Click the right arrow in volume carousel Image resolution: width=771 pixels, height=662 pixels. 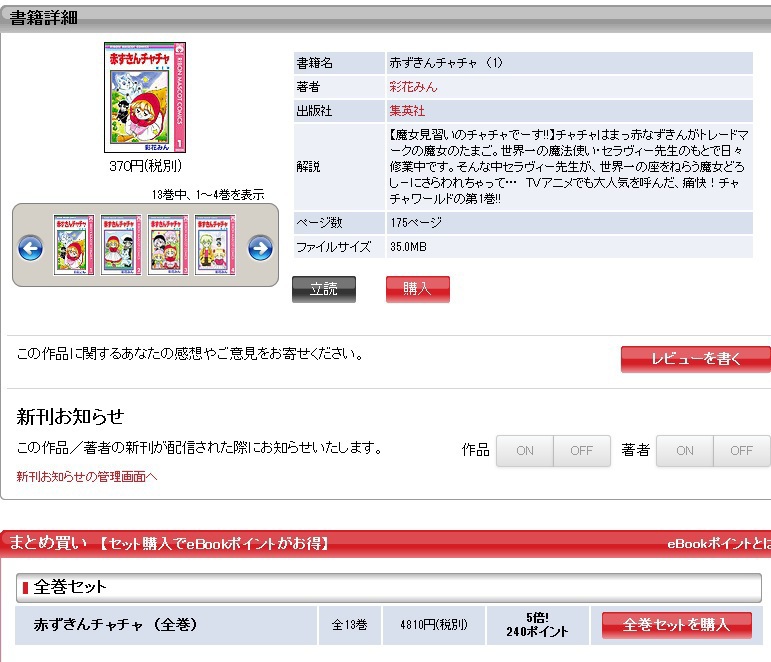(260, 248)
